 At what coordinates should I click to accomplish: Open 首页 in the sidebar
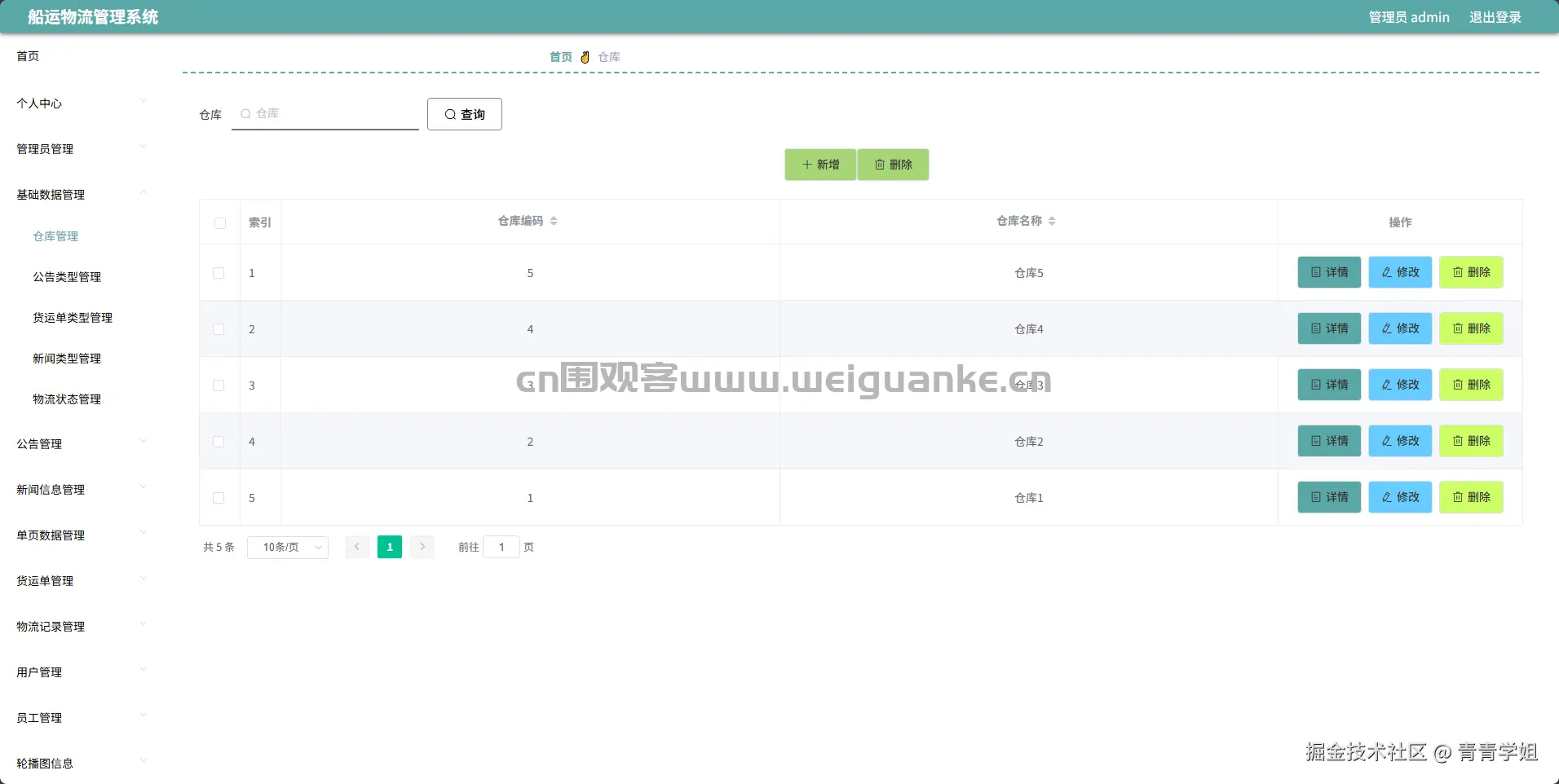tap(28, 56)
